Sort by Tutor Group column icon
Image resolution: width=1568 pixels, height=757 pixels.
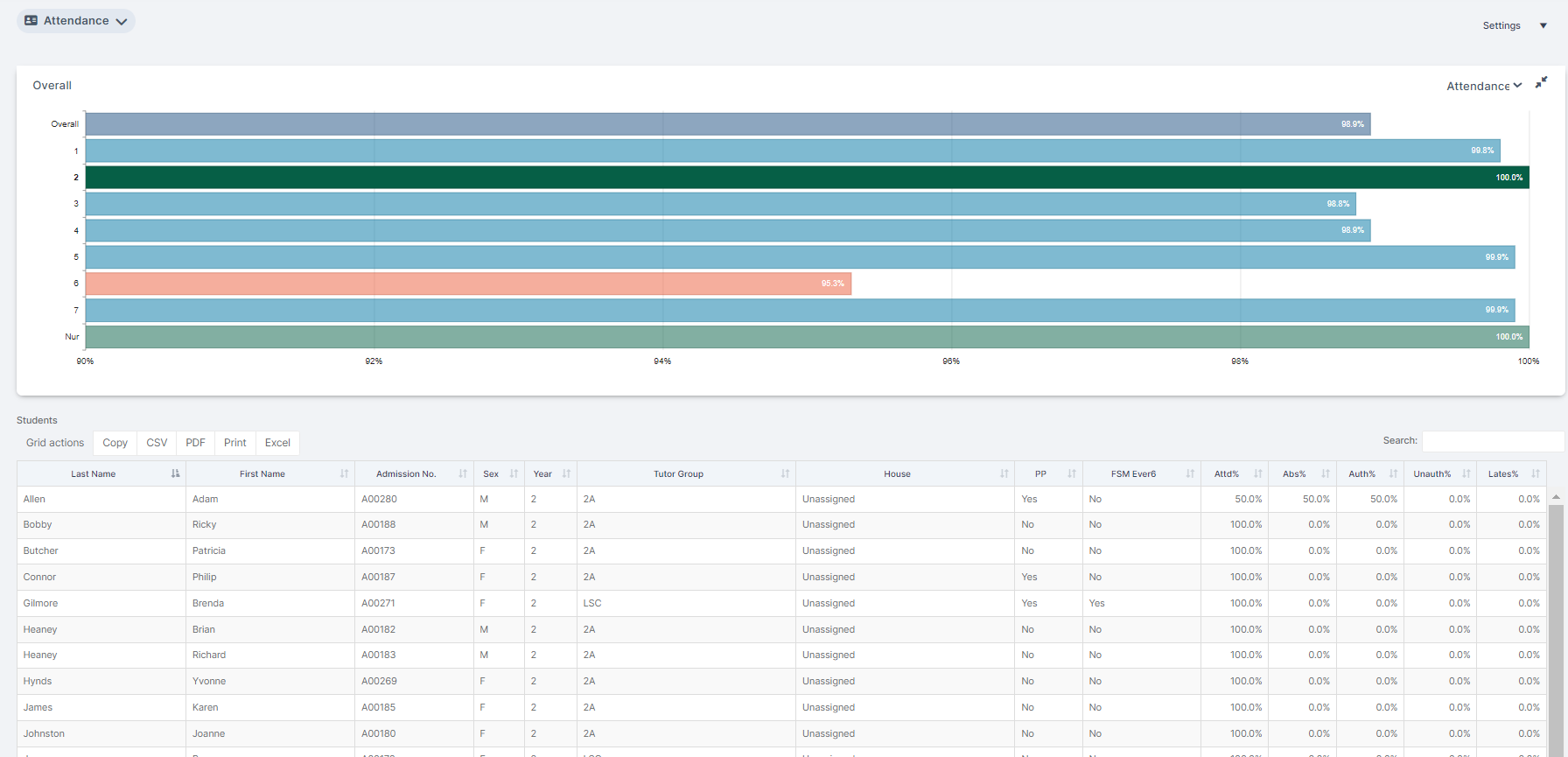785,473
